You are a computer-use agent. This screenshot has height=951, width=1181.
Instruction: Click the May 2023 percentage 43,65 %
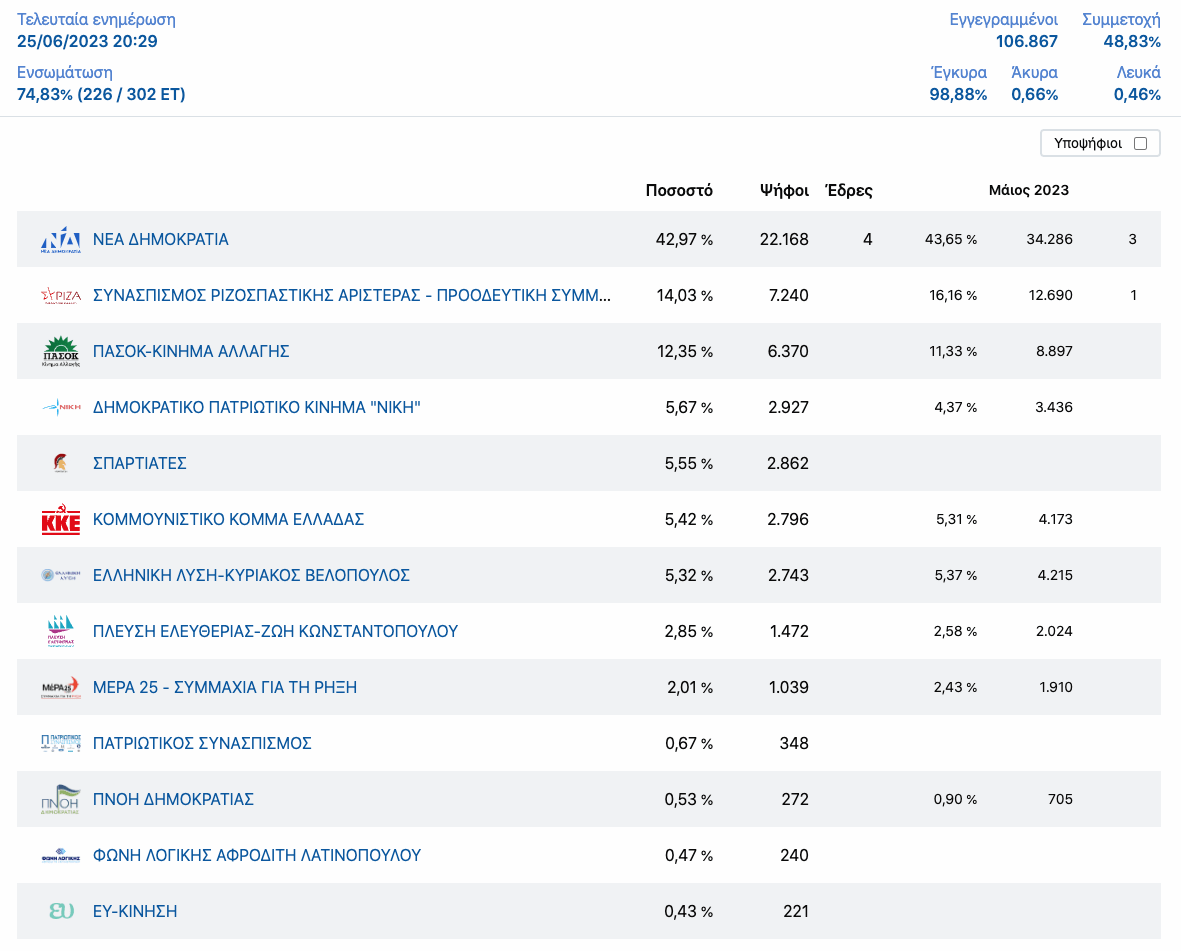(x=951, y=239)
